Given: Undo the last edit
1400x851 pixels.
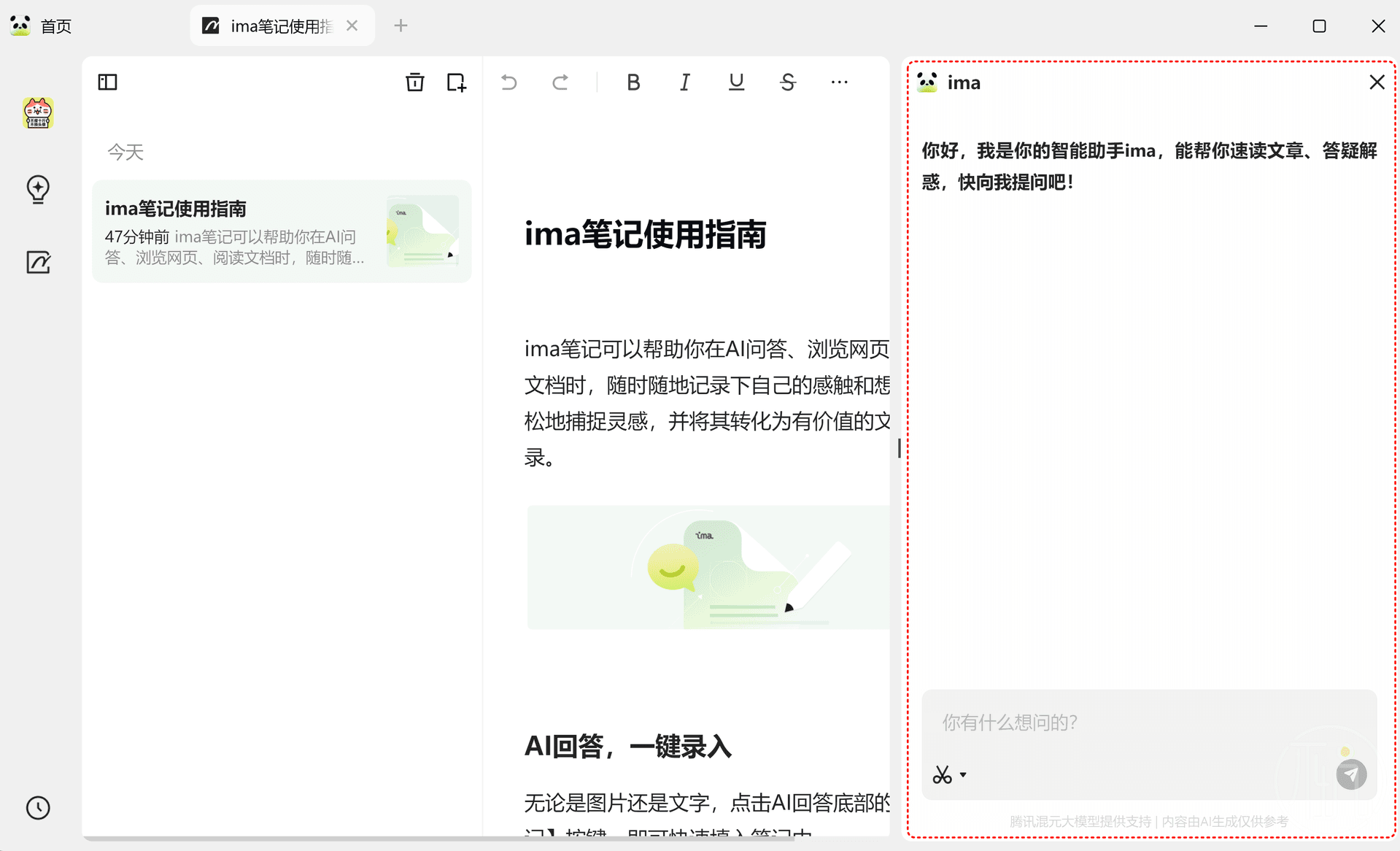Looking at the screenshot, I should (x=509, y=82).
